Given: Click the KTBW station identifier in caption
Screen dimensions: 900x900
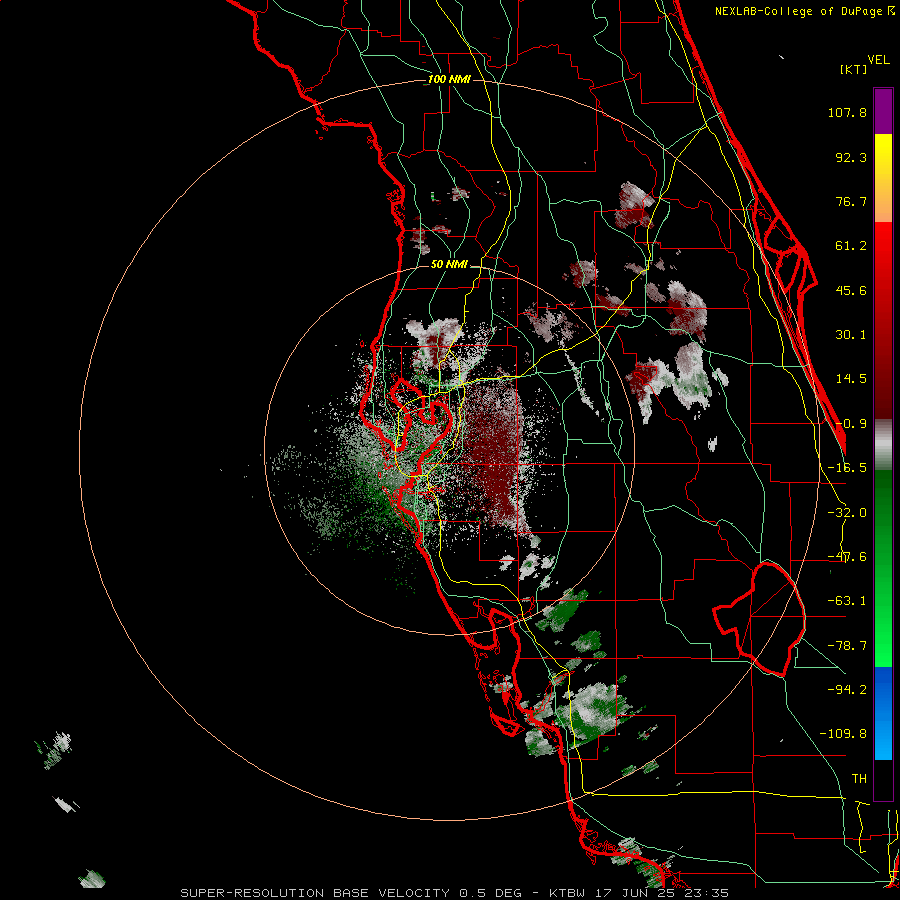Looking at the screenshot, I should pos(567,893).
